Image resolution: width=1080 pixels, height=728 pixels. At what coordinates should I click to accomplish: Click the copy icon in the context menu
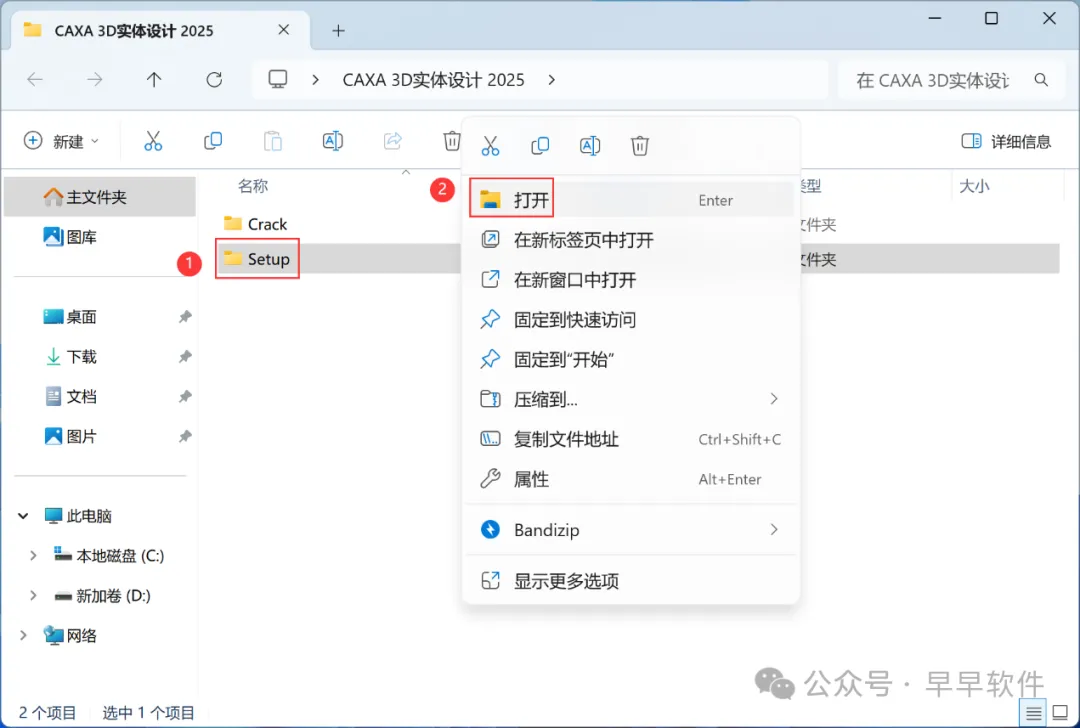click(540, 145)
